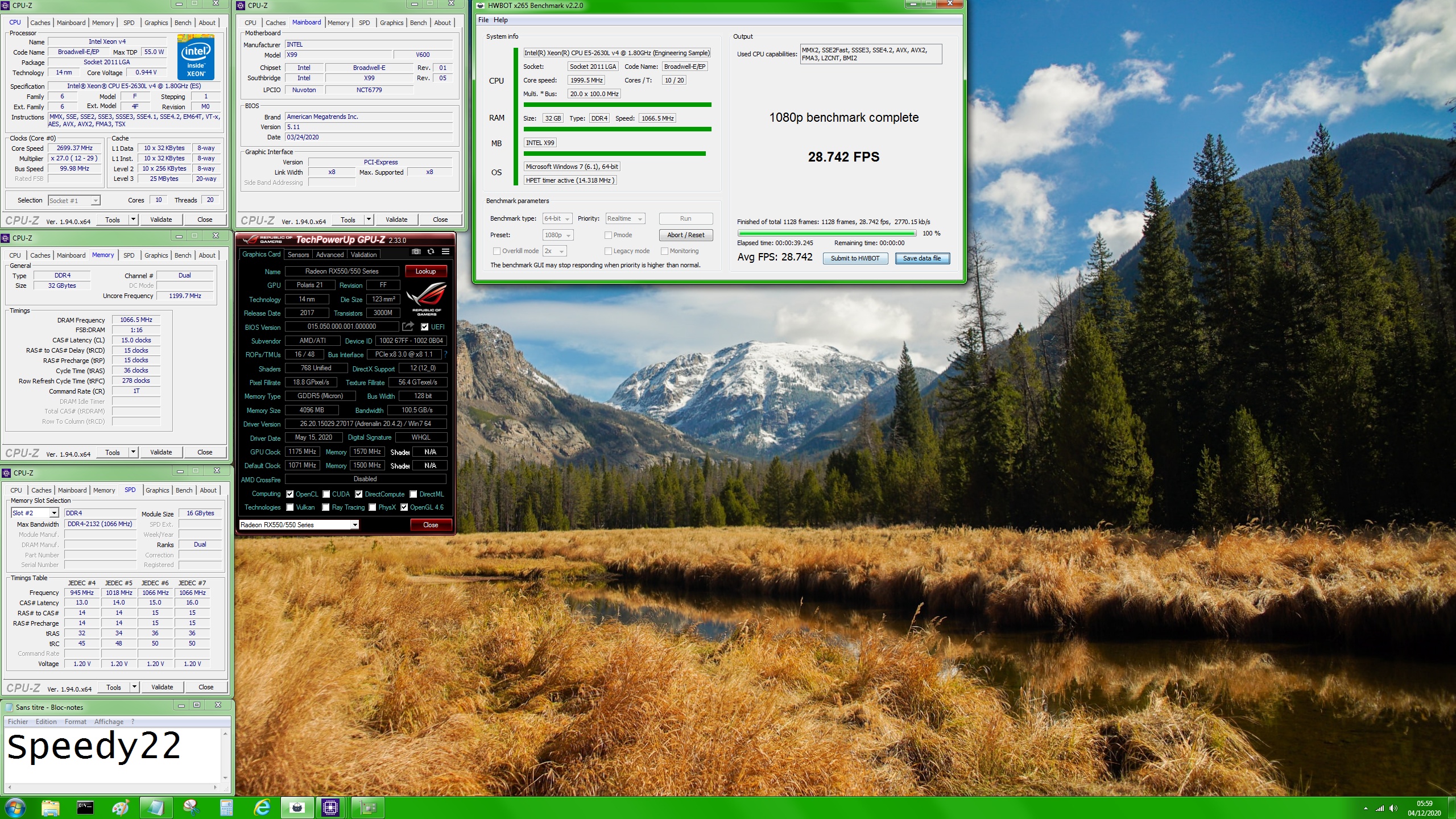Toggle the CUDA checkbox
Screen dimensions: 1456x819
pyautogui.click(x=326, y=494)
